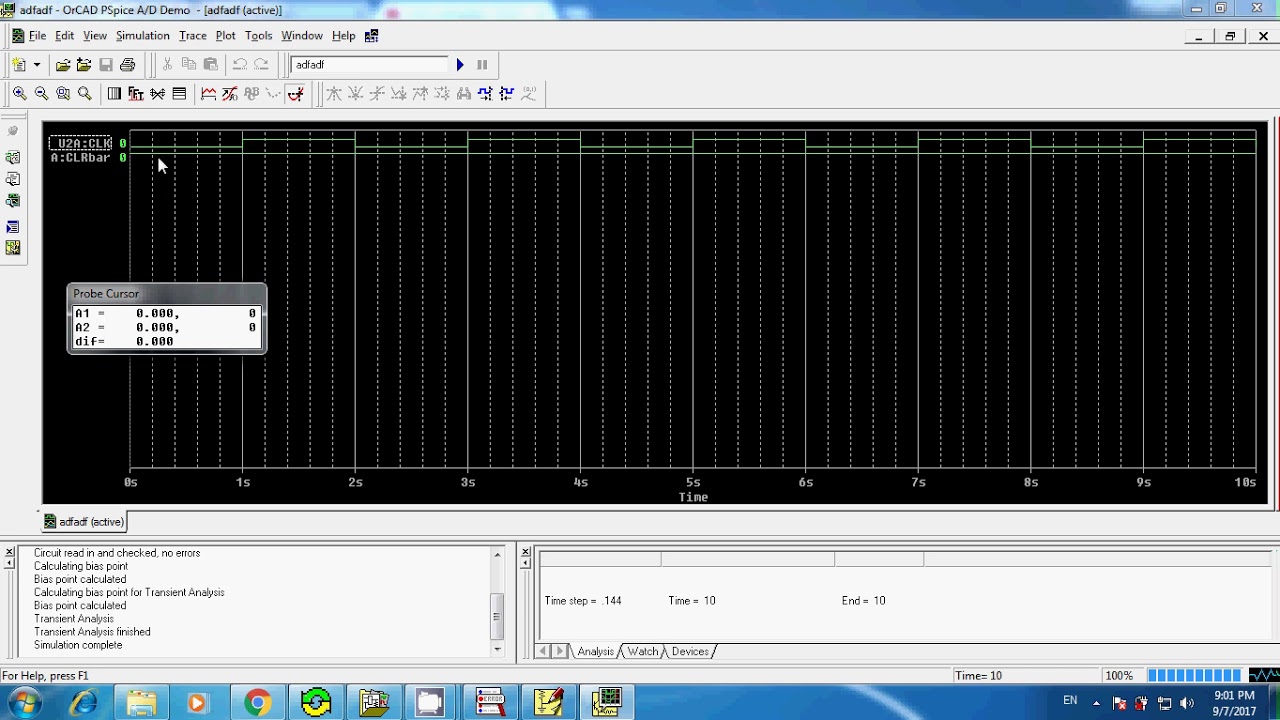This screenshot has width=1280, height=720.
Task: Toggle the probe cursor toolbar button
Action: click(295, 93)
